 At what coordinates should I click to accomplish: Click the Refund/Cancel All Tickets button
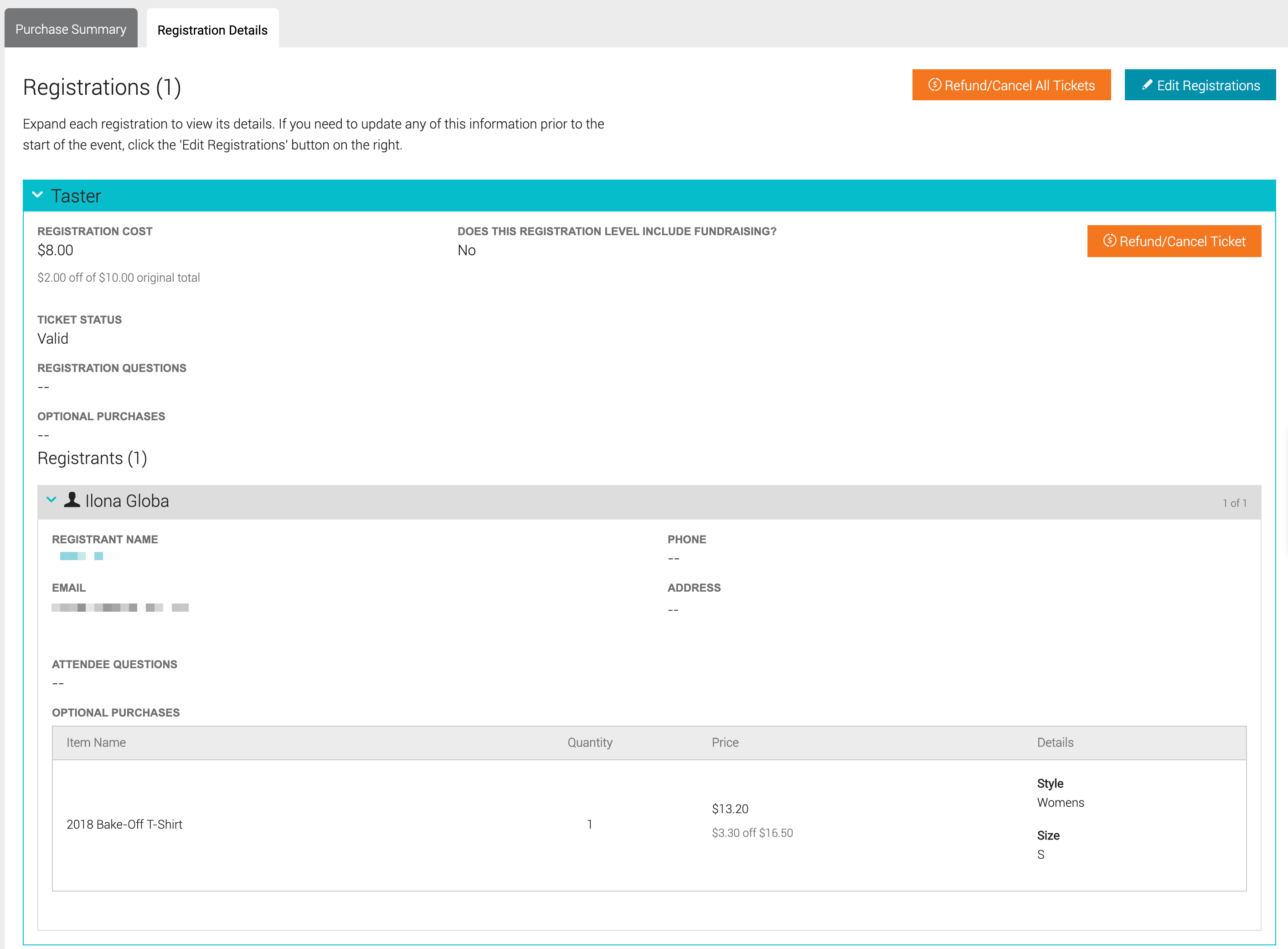click(1011, 85)
